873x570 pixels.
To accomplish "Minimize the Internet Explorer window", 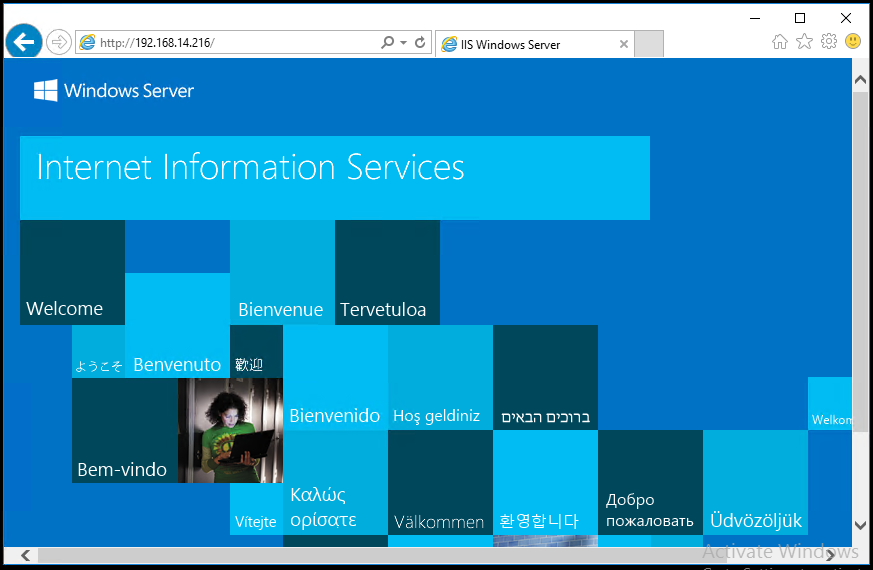I will (x=755, y=18).
